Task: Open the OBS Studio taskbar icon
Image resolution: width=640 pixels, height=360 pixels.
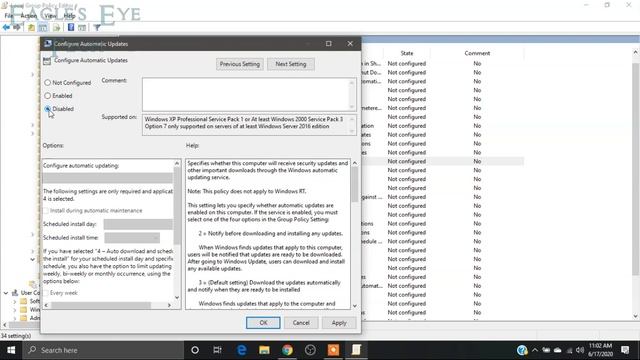Action: click(310, 350)
